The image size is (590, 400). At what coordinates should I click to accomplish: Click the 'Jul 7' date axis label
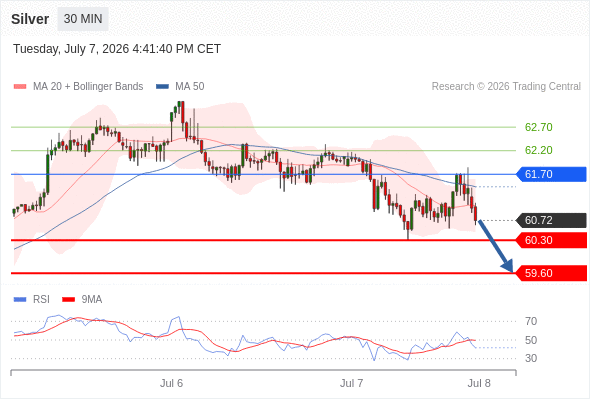[x=351, y=383]
